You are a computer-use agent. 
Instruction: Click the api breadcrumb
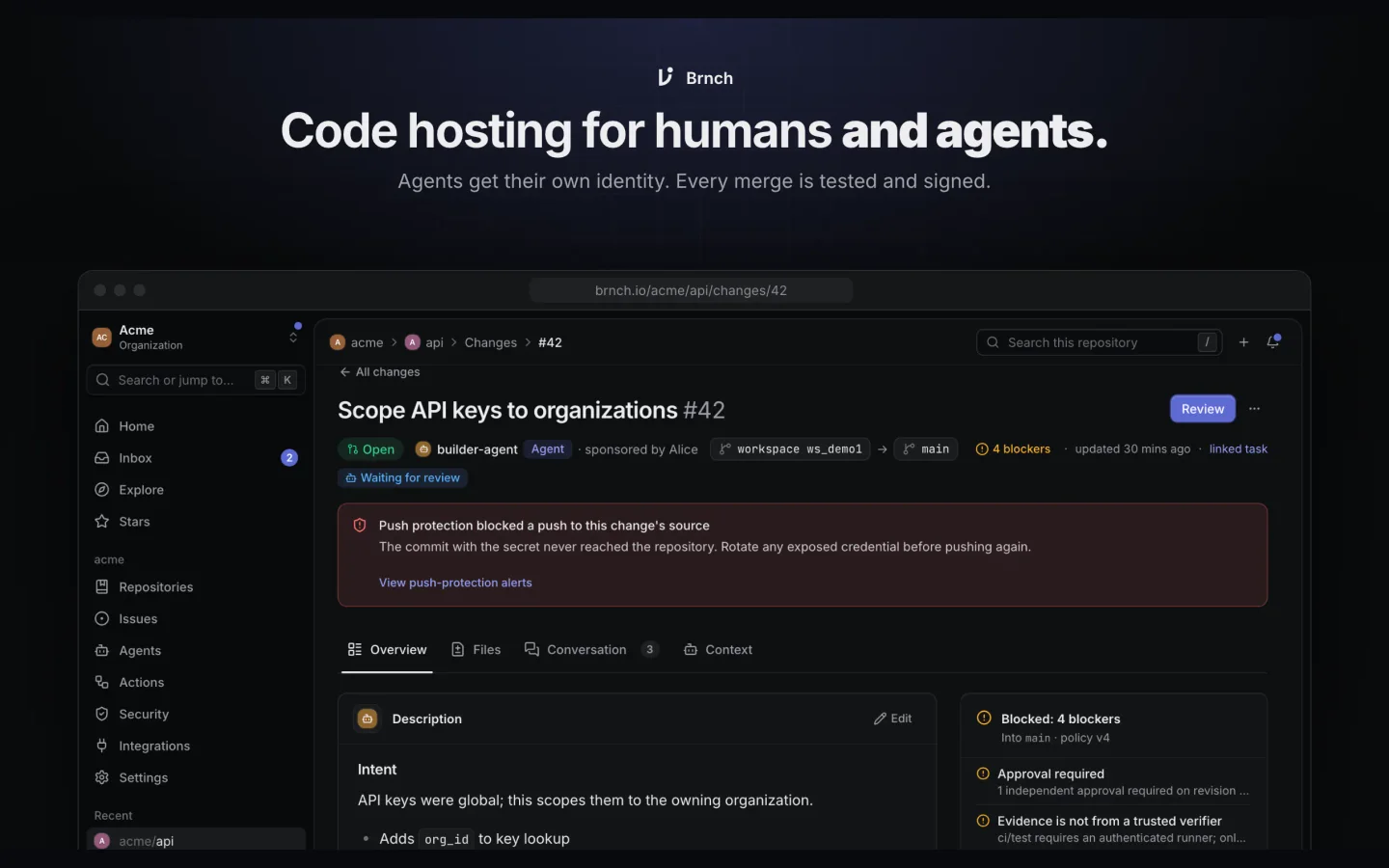424,342
